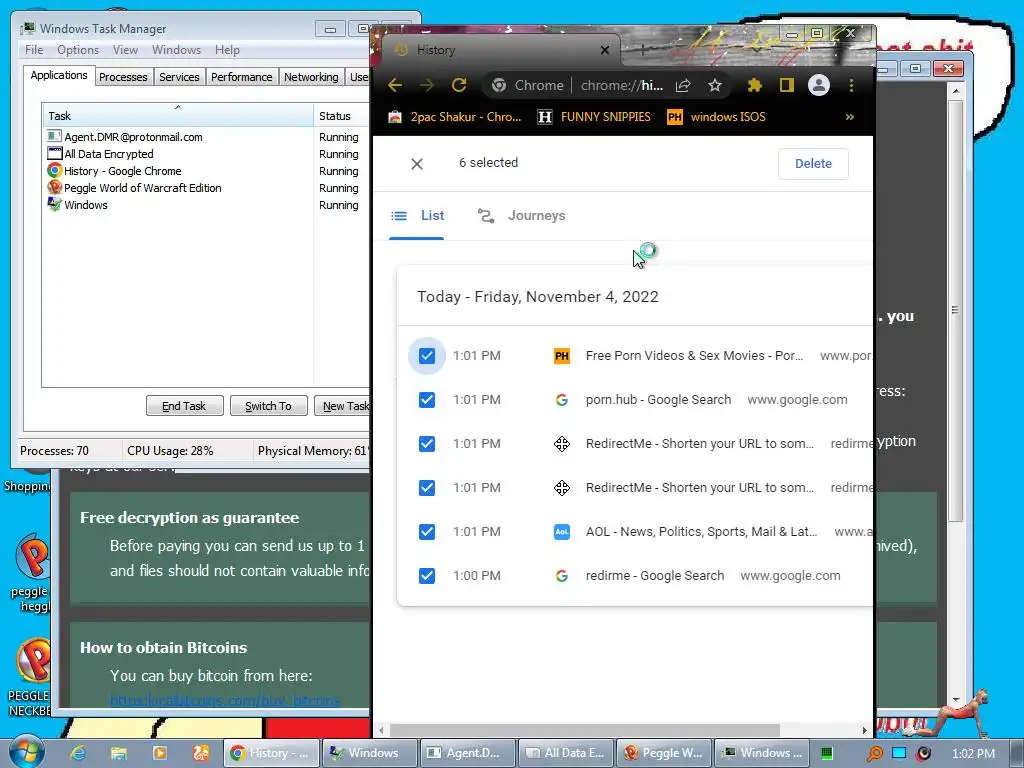Uncheck first RedirectMe history entry
The width and height of the screenshot is (1024, 768).
(x=426, y=444)
